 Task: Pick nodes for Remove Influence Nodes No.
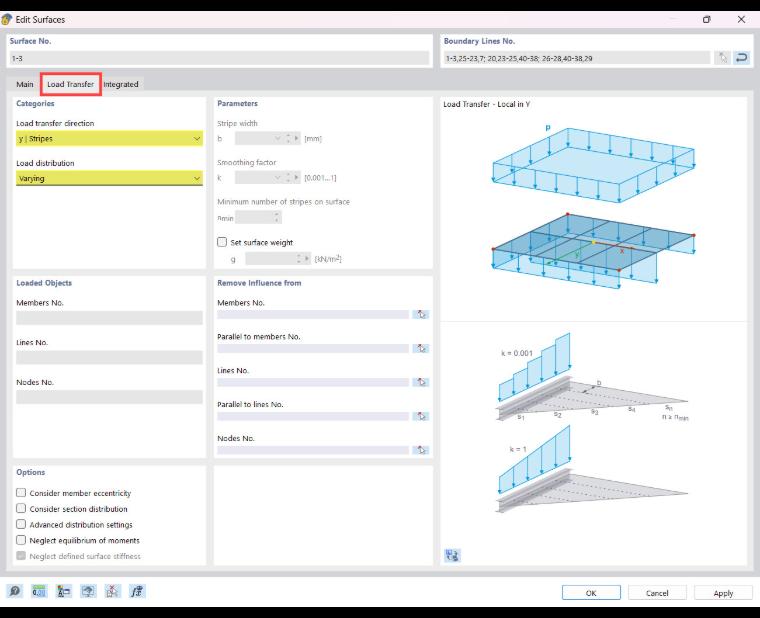[421, 450]
